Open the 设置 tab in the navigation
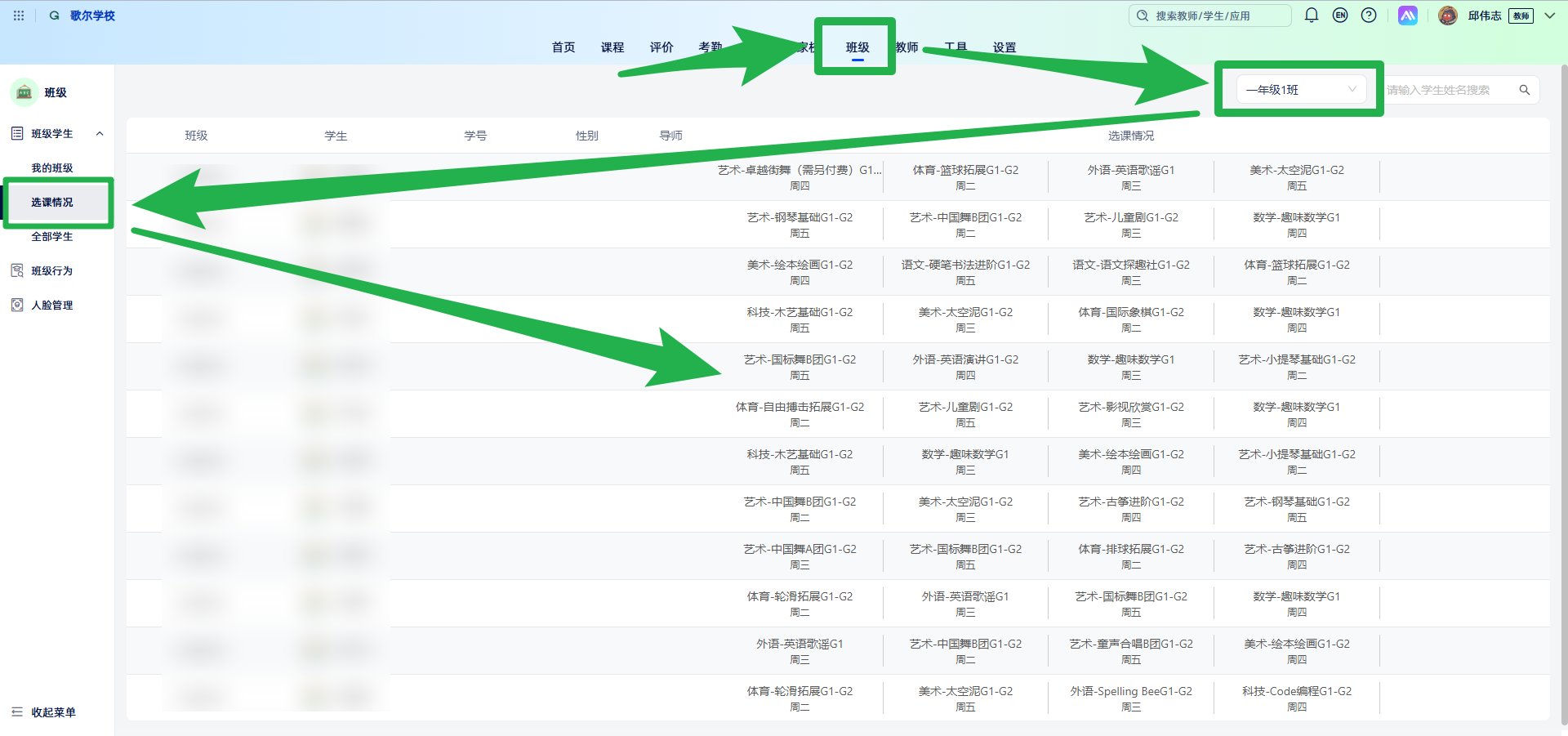1568x736 pixels. tap(1004, 47)
